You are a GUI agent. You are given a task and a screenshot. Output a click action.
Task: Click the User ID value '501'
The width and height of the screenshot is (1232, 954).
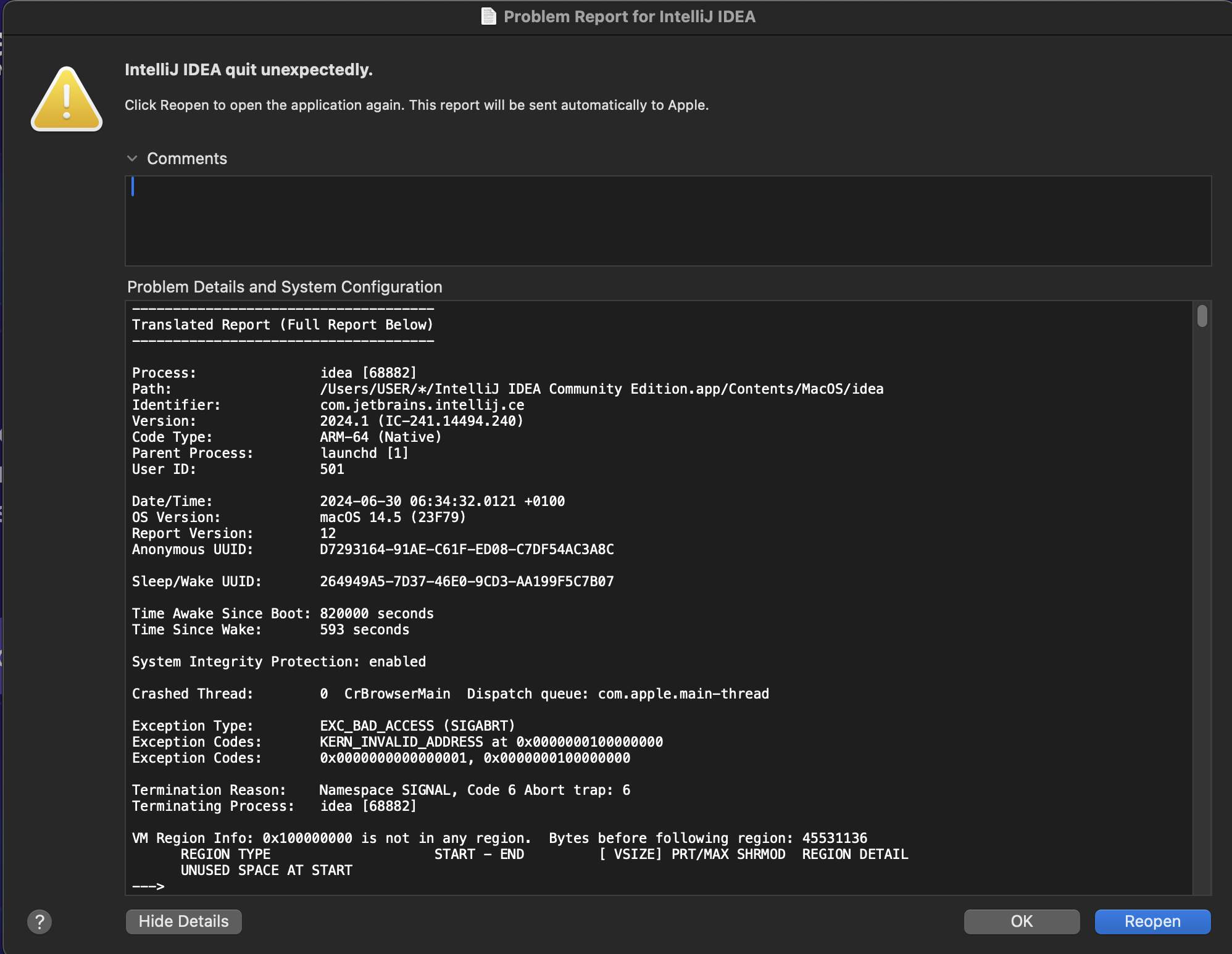pyautogui.click(x=332, y=469)
